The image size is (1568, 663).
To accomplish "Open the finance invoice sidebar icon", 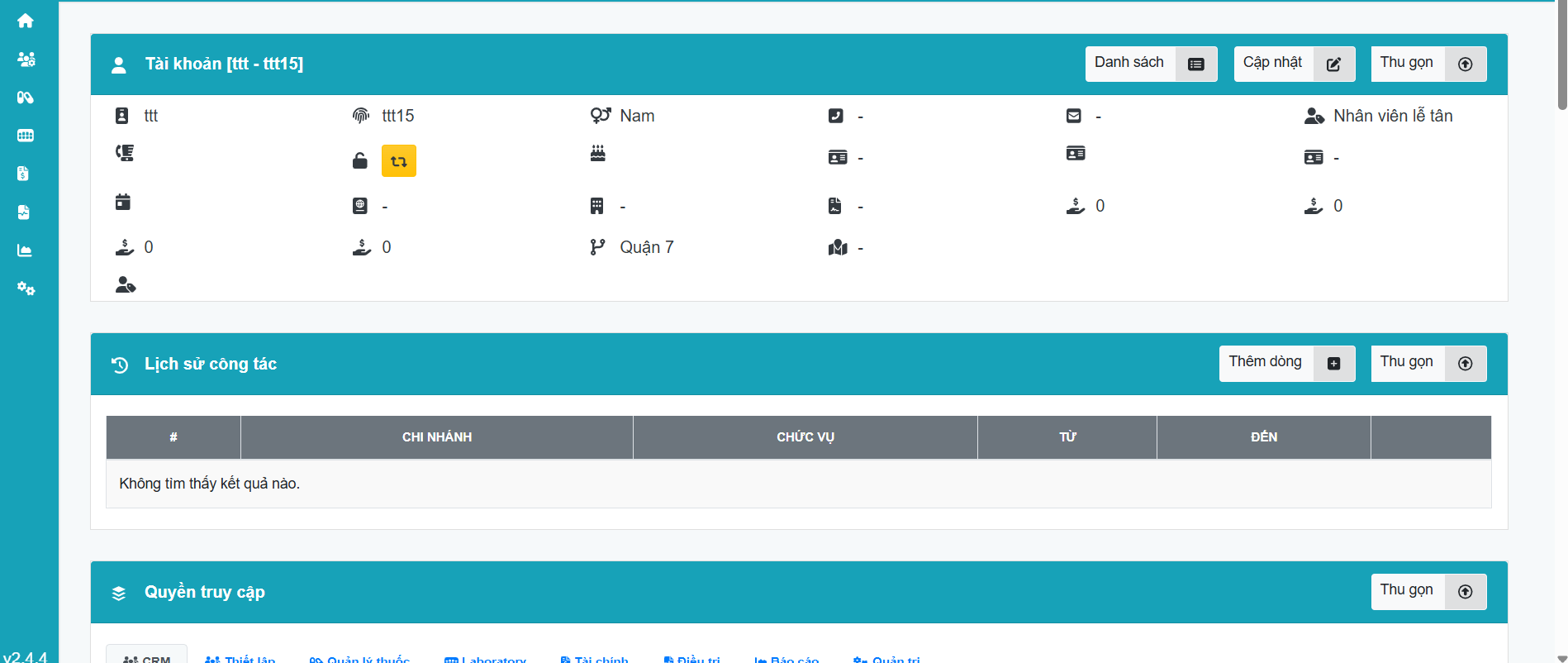I will tap(24, 174).
